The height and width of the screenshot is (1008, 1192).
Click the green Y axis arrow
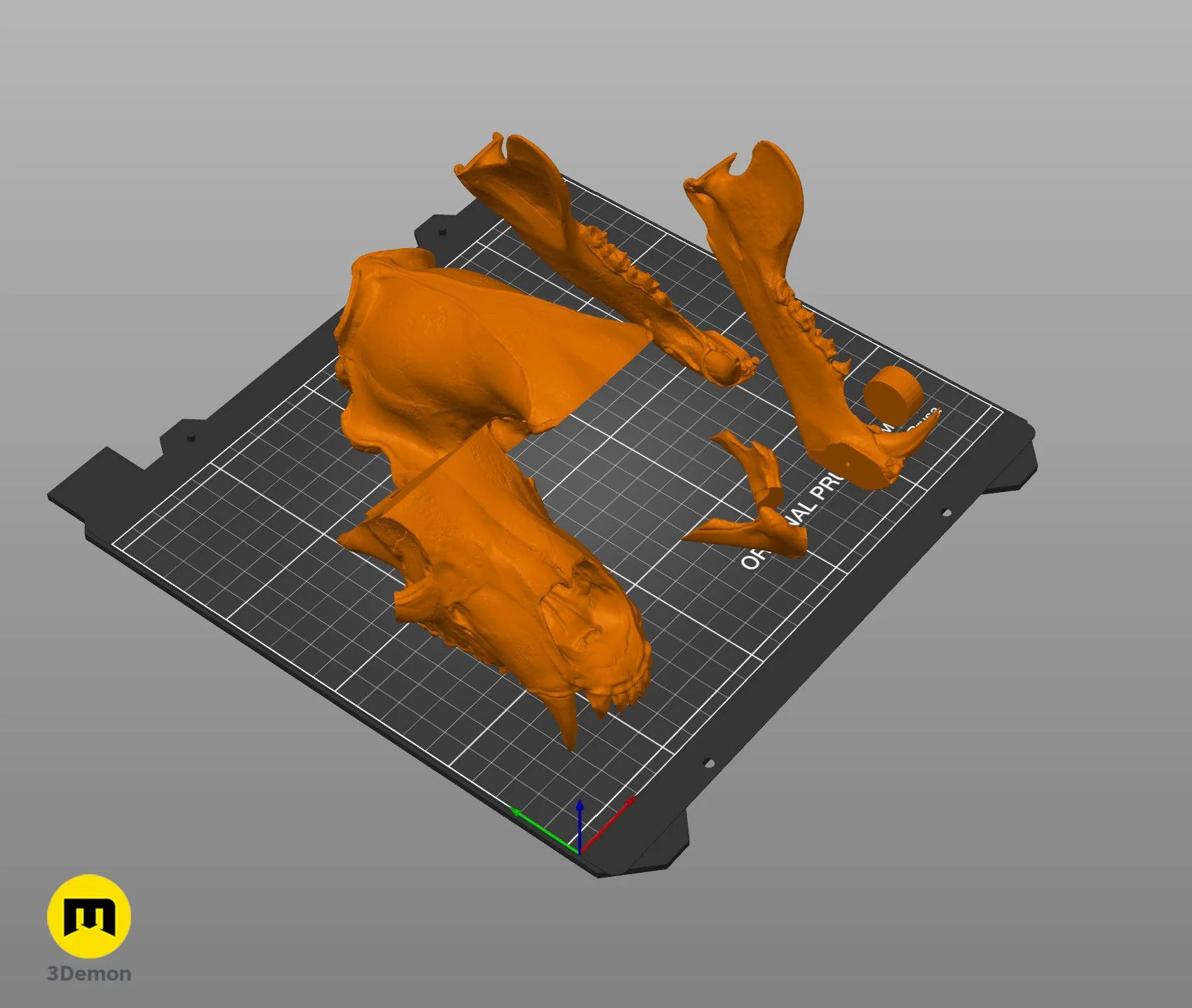(x=543, y=831)
